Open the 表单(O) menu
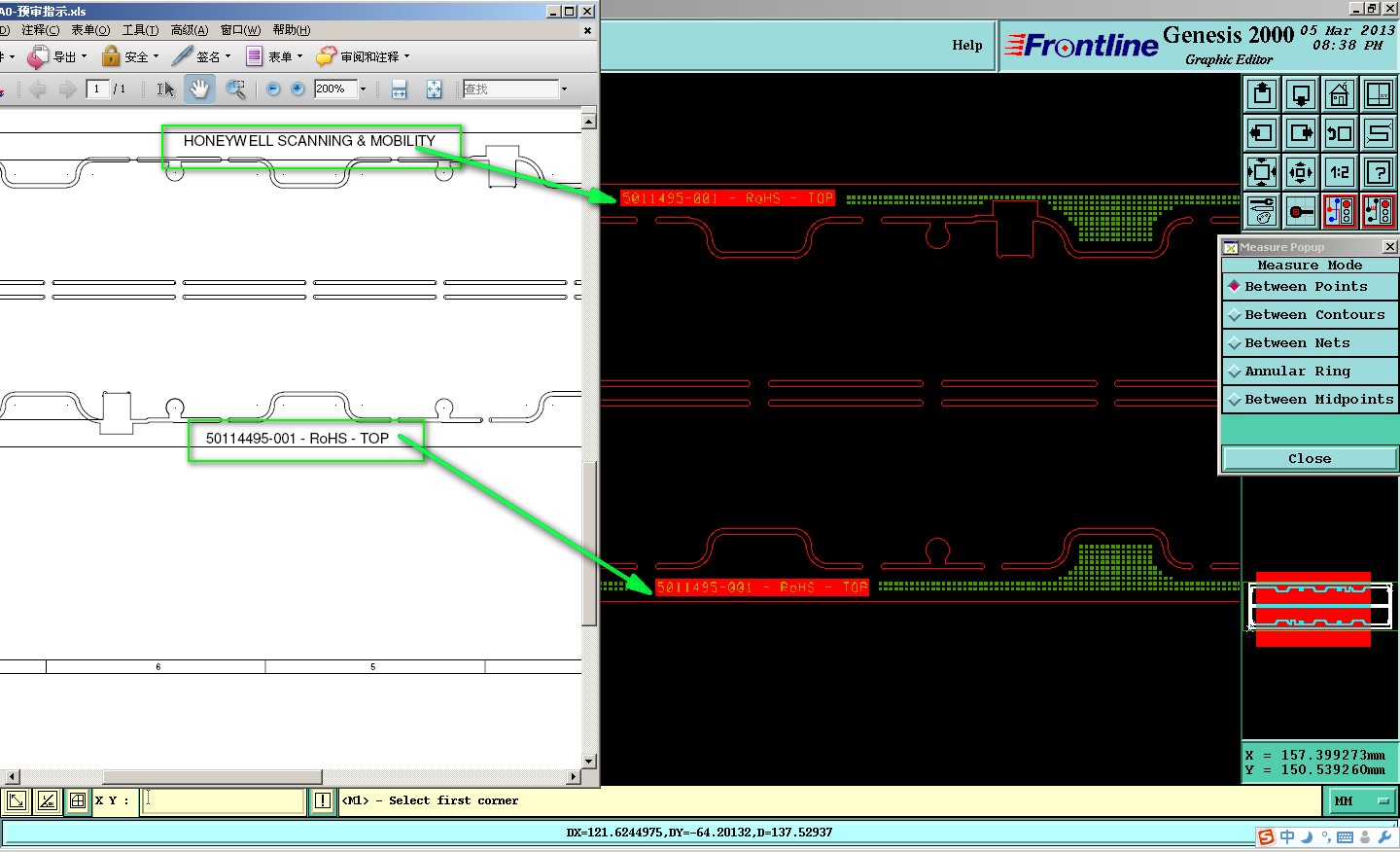This screenshot has height=852, width=1400. coord(90,30)
